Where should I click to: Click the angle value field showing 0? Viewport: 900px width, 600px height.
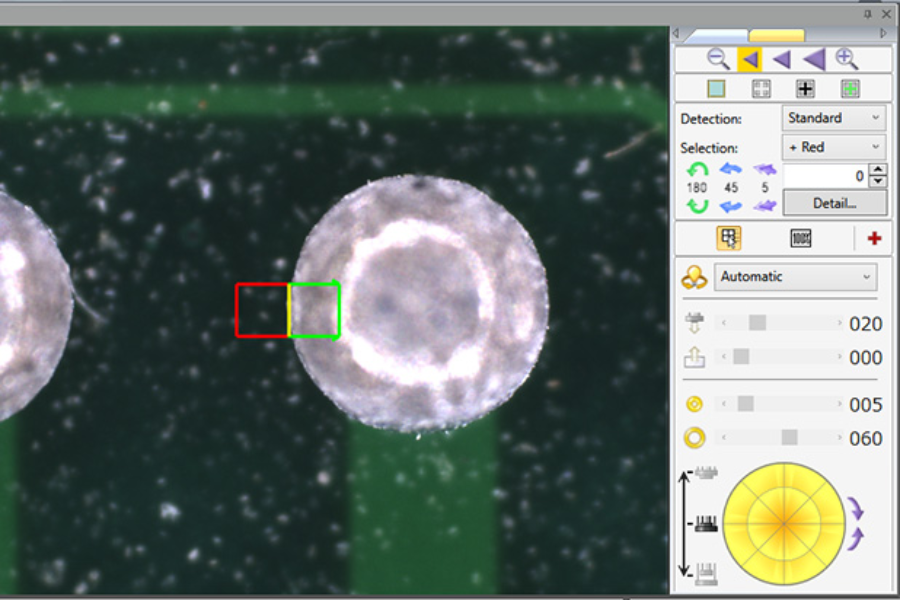(826, 176)
